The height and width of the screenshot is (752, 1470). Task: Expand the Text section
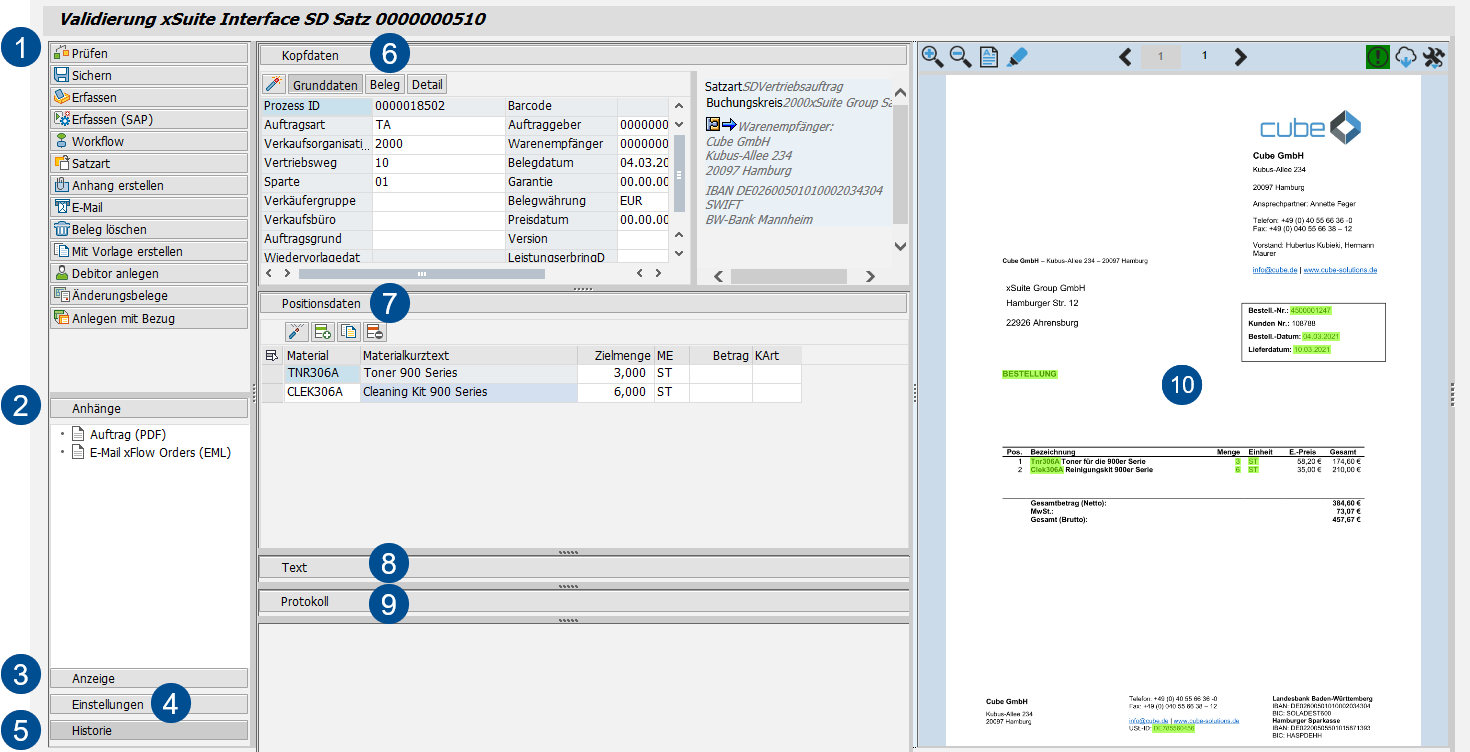click(295, 567)
